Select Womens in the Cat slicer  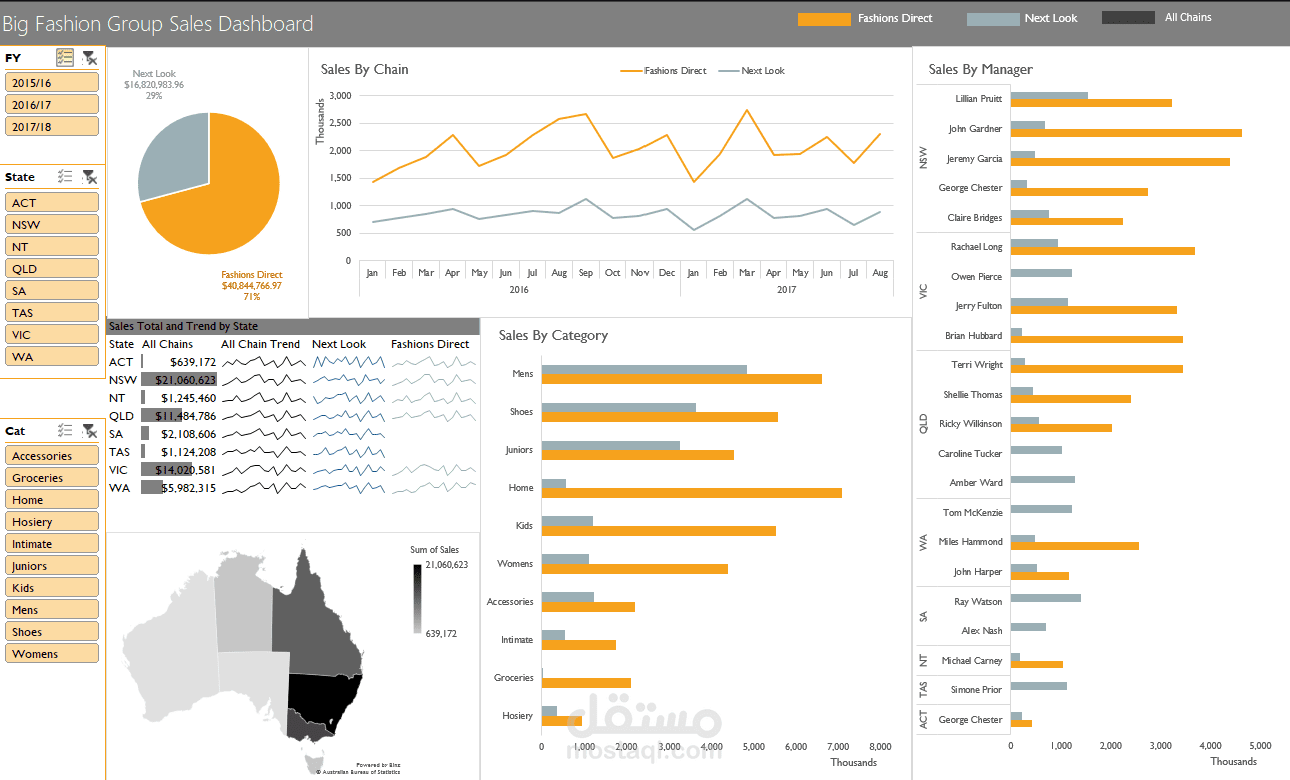[x=51, y=653]
